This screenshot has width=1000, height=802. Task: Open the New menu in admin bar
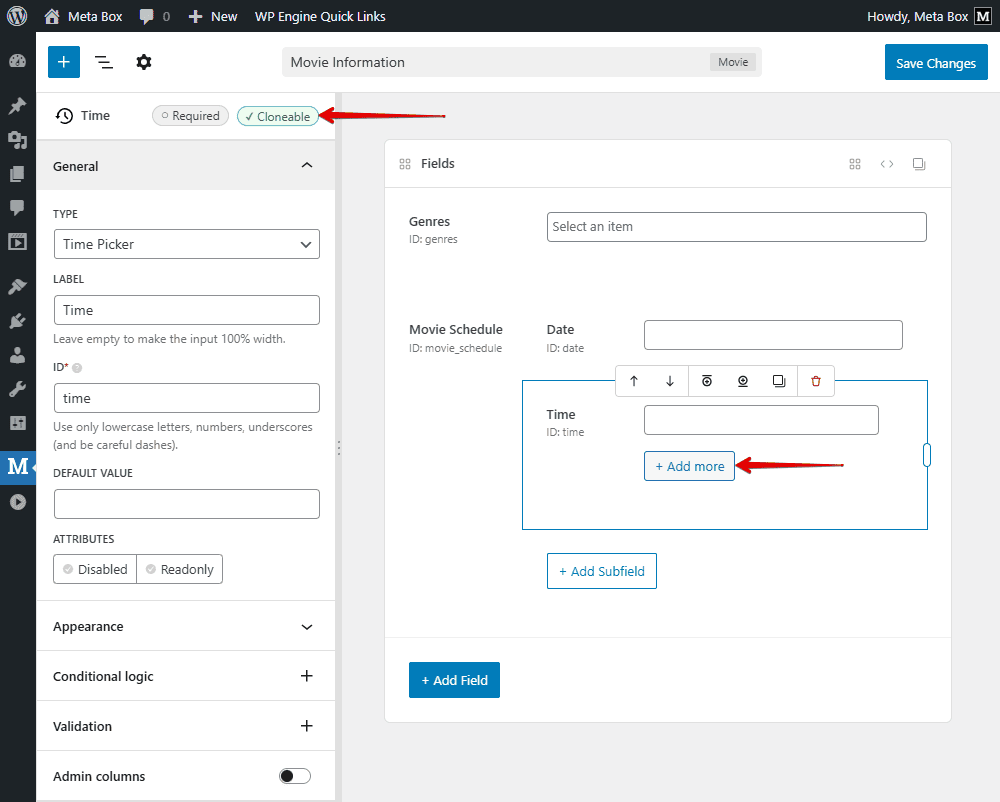[x=213, y=16]
